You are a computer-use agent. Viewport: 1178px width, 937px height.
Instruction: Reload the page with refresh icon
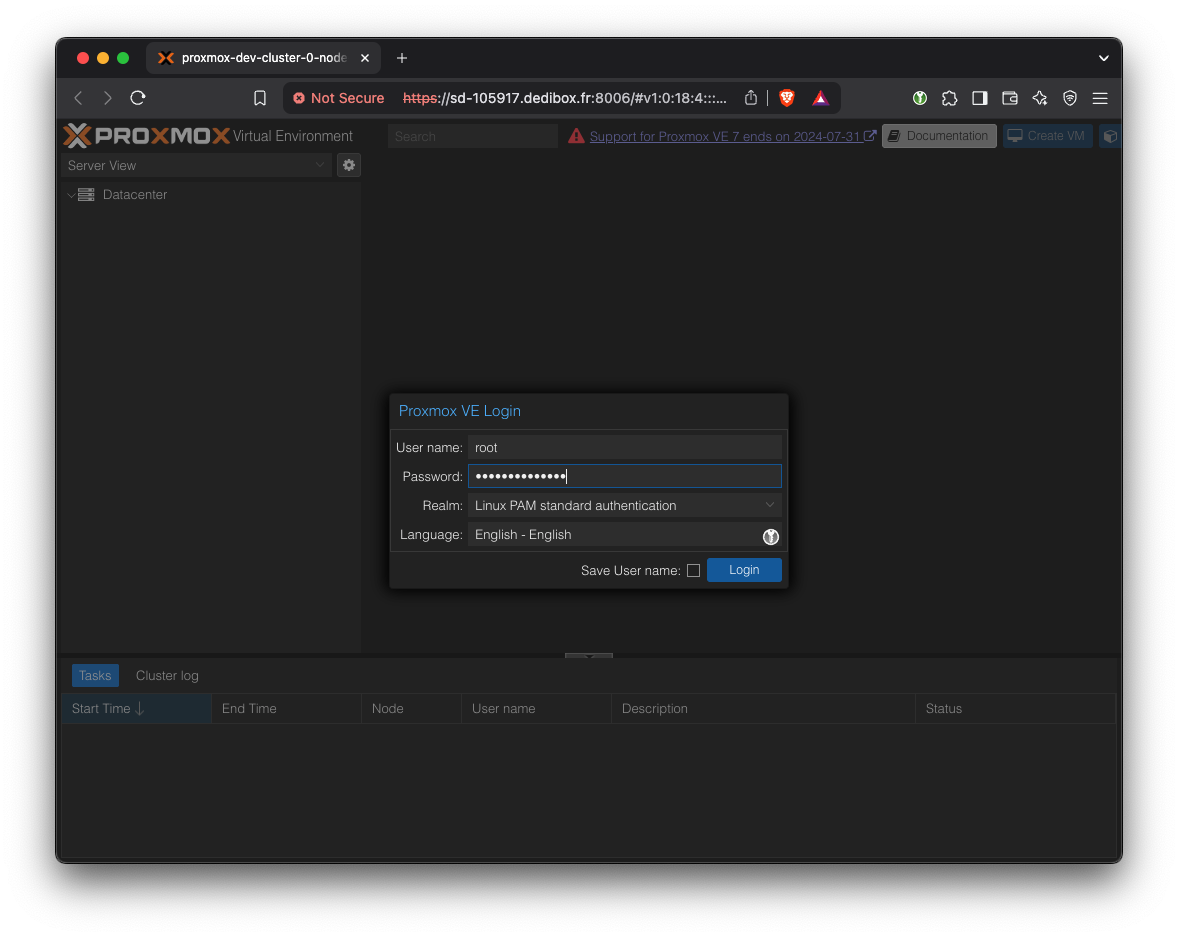pos(138,98)
